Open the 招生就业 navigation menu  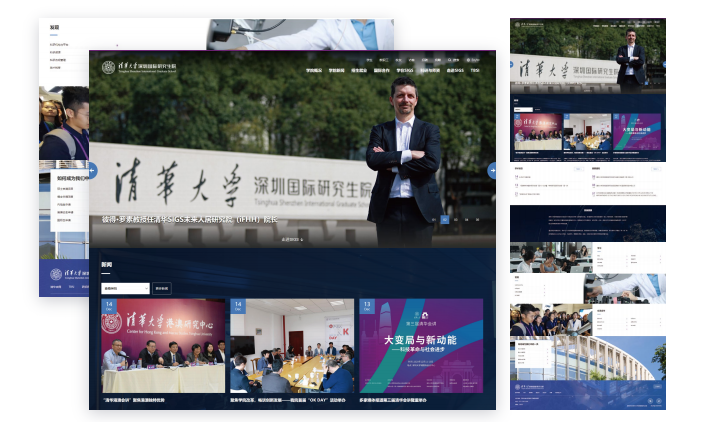359,71
